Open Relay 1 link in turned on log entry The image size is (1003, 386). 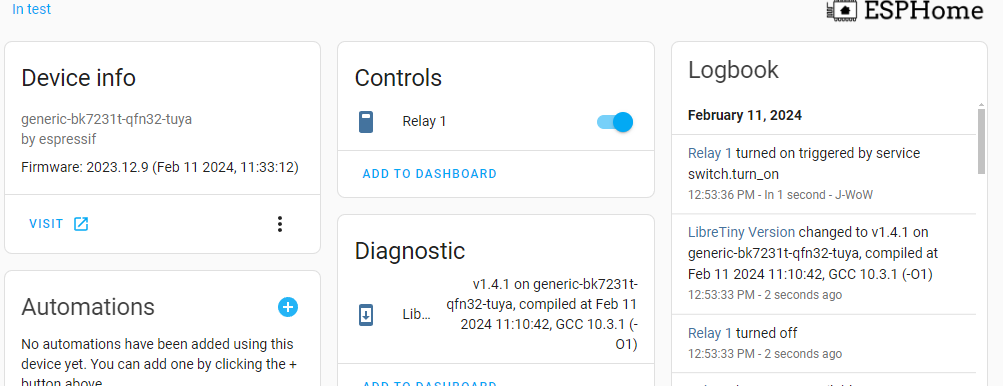(x=710, y=154)
